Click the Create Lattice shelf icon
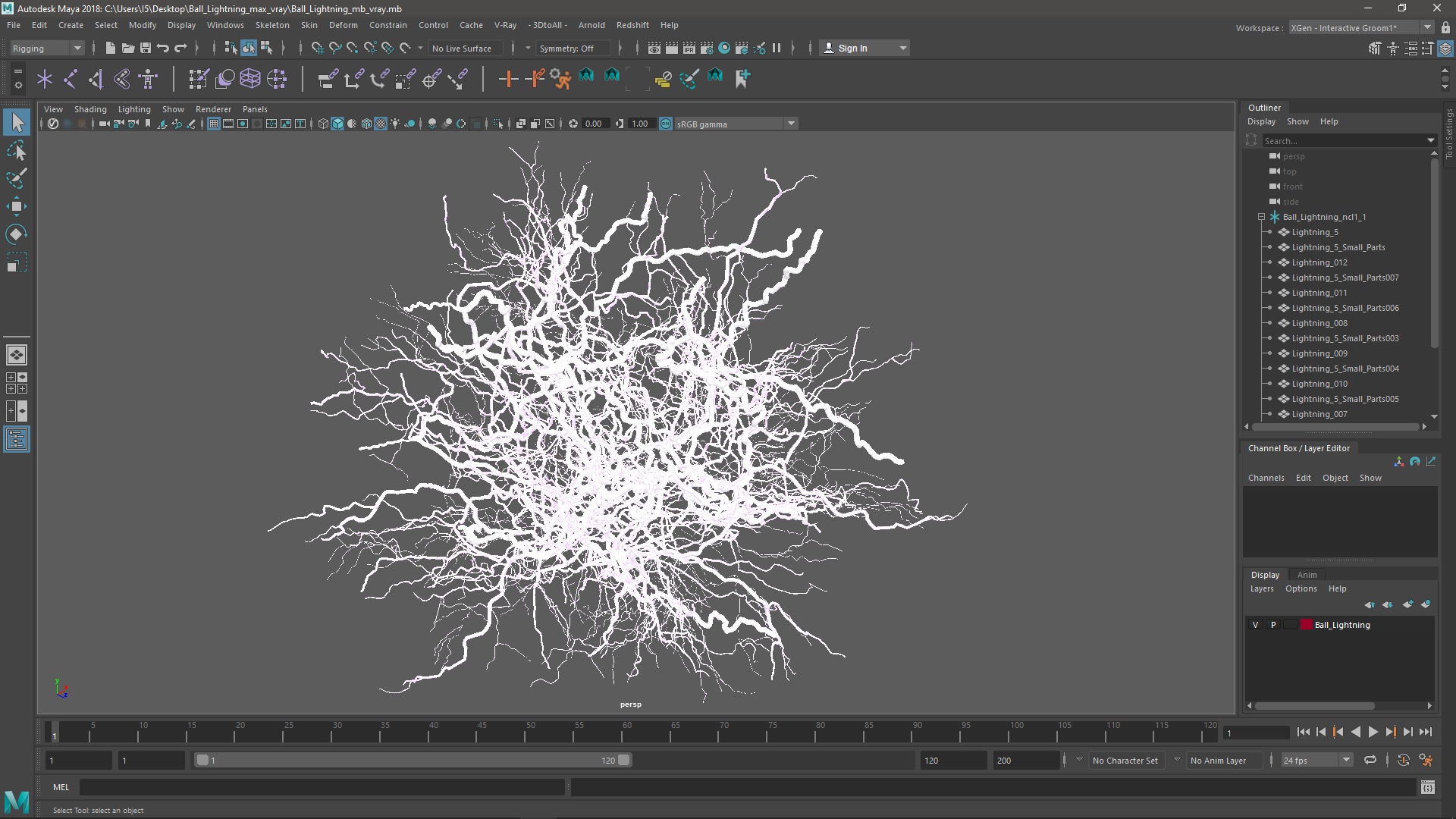1456x819 pixels. pos(250,78)
